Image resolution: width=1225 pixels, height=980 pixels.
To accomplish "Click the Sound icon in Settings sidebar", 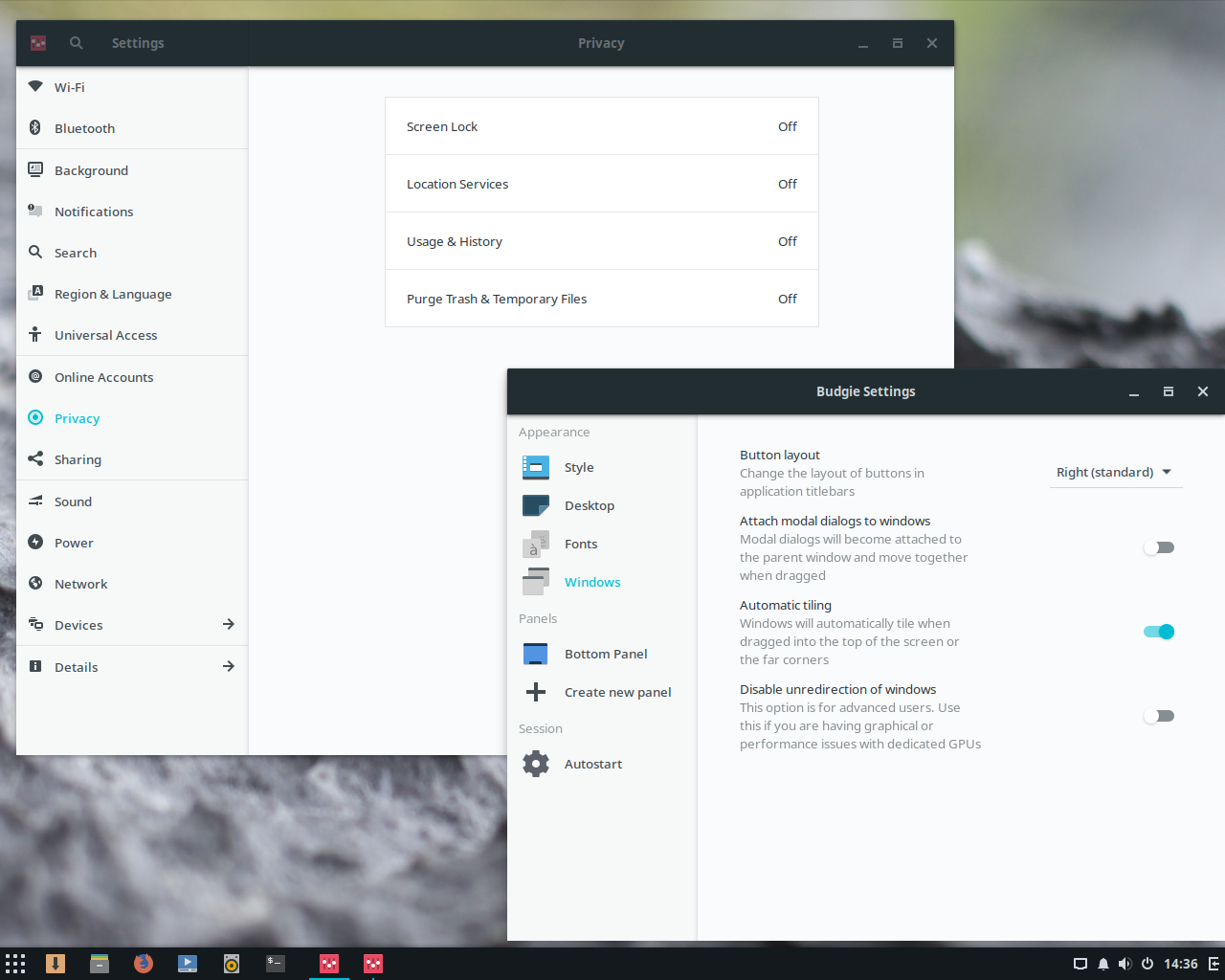I will (x=35, y=501).
